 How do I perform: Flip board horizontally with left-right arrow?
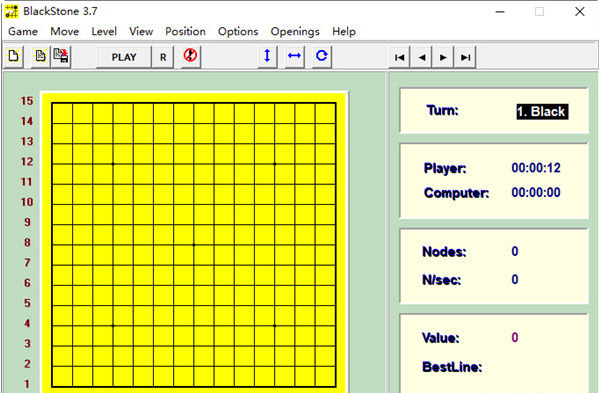(x=294, y=56)
